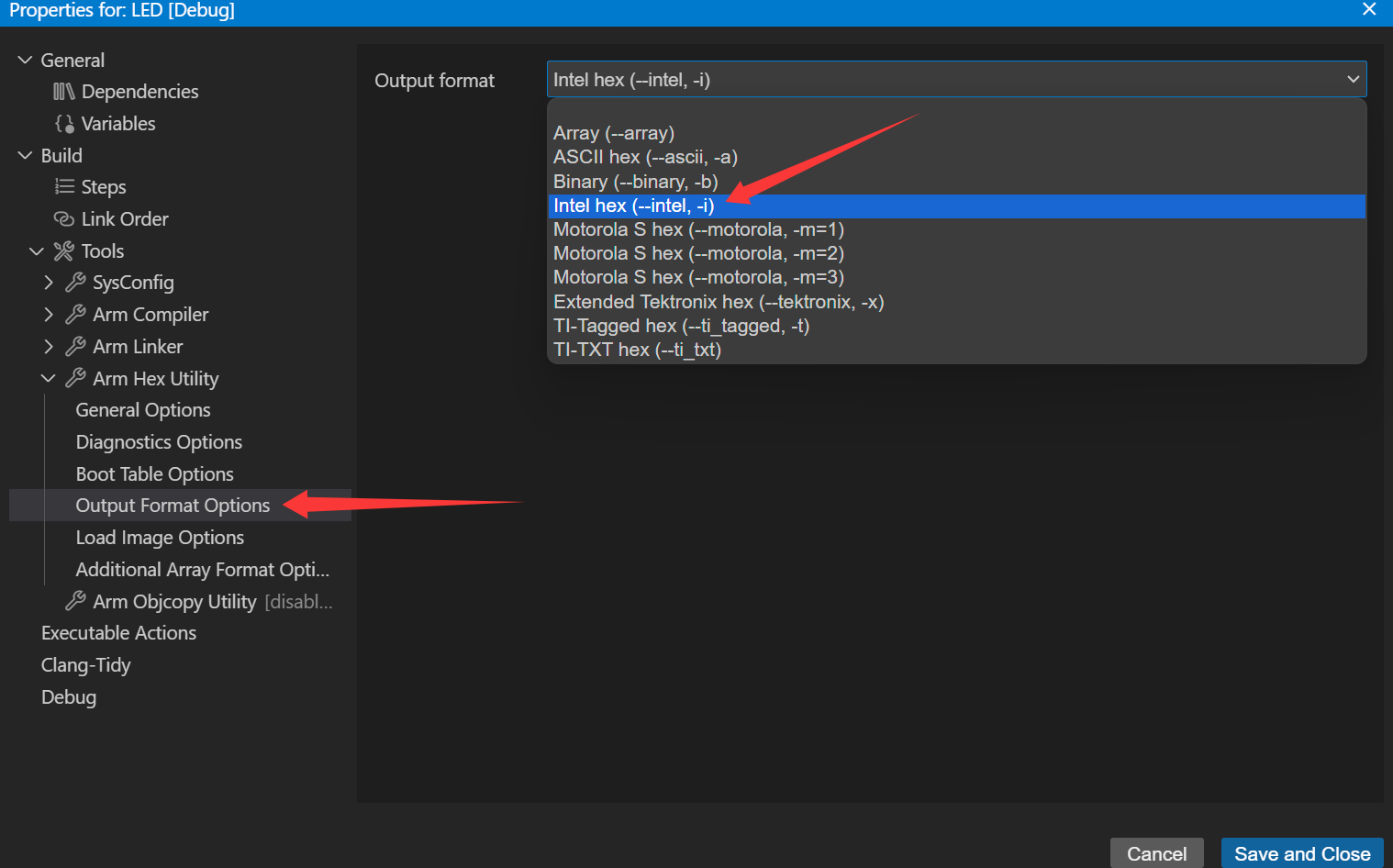
Task: Expand the Arm Linker node arrow
Action: (49, 347)
